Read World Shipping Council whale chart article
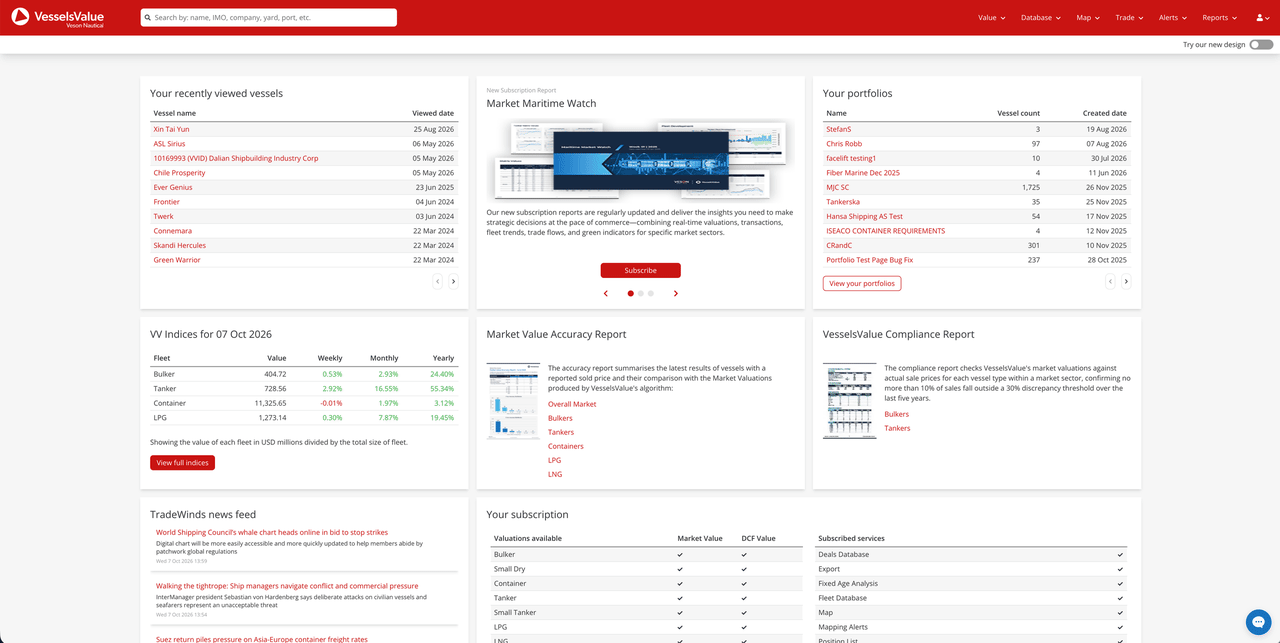This screenshot has height=643, width=1280. (272, 532)
